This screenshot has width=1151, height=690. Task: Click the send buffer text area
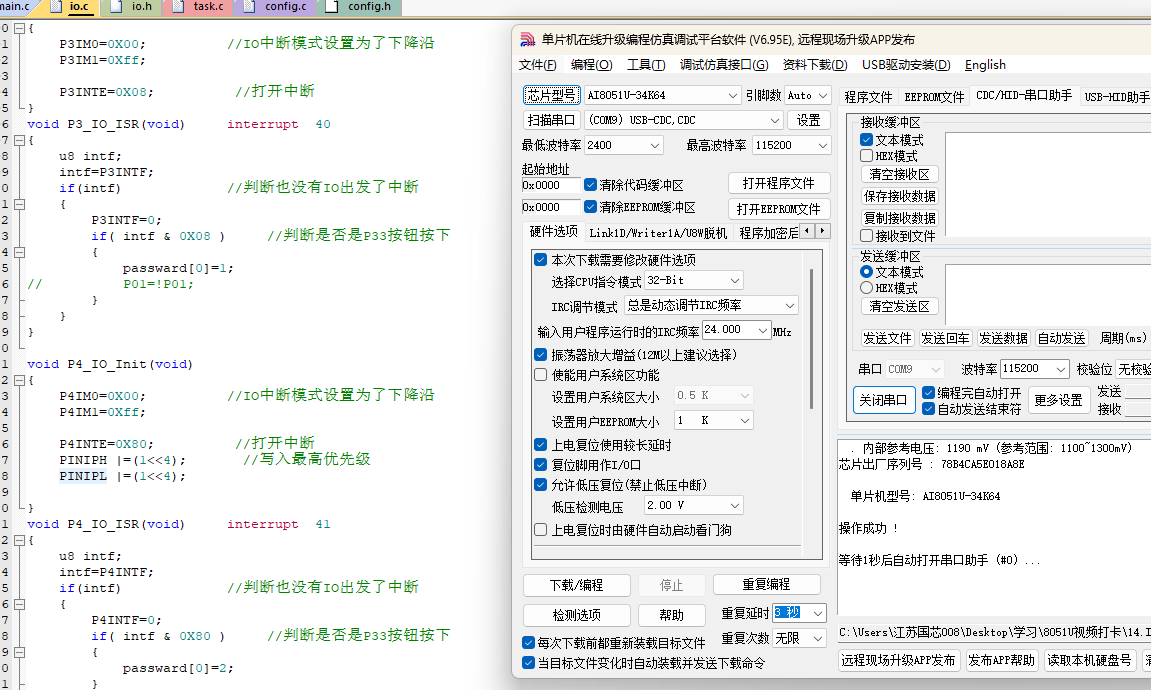tap(1048, 294)
